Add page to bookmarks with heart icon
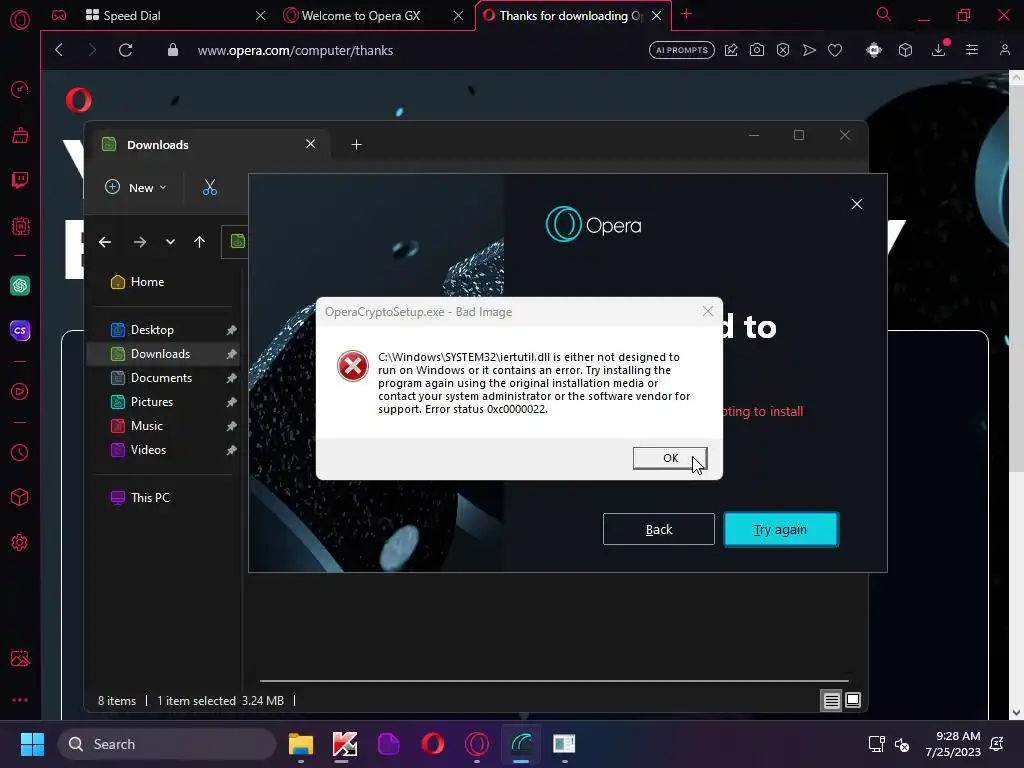 coord(835,50)
